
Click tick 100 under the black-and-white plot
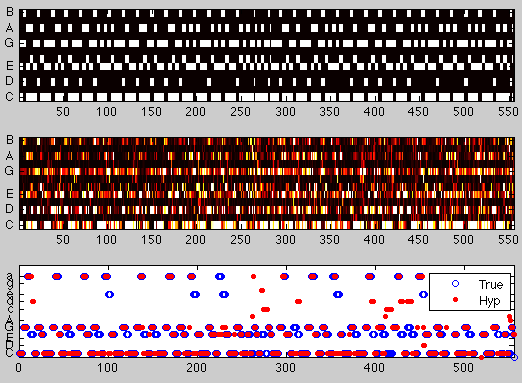coord(106,112)
